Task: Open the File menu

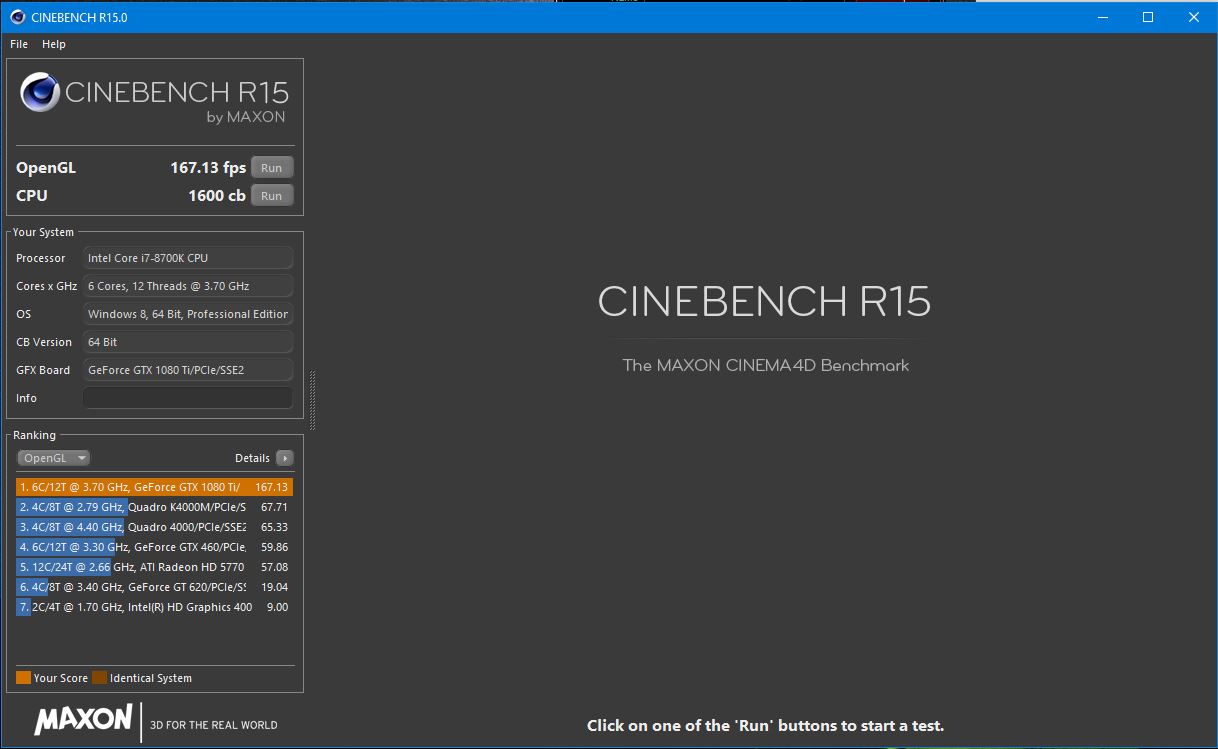Action: click(x=19, y=44)
